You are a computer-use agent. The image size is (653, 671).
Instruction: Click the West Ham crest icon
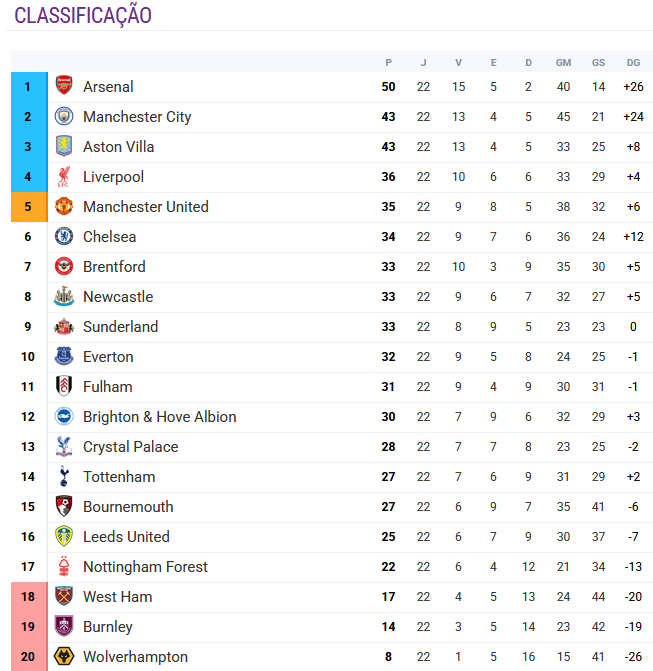[x=64, y=597]
